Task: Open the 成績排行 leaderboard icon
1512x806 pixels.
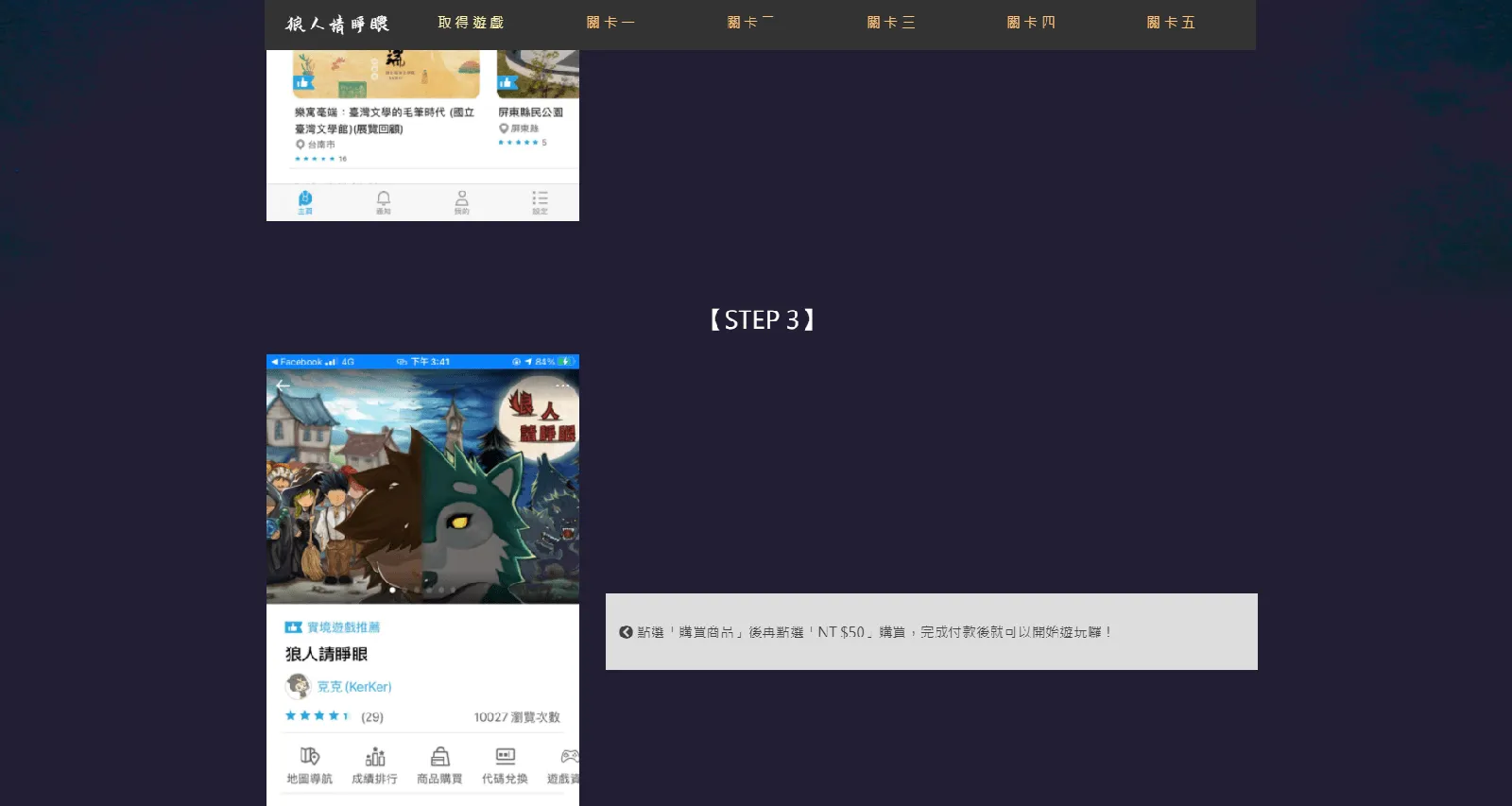Action: click(x=375, y=765)
